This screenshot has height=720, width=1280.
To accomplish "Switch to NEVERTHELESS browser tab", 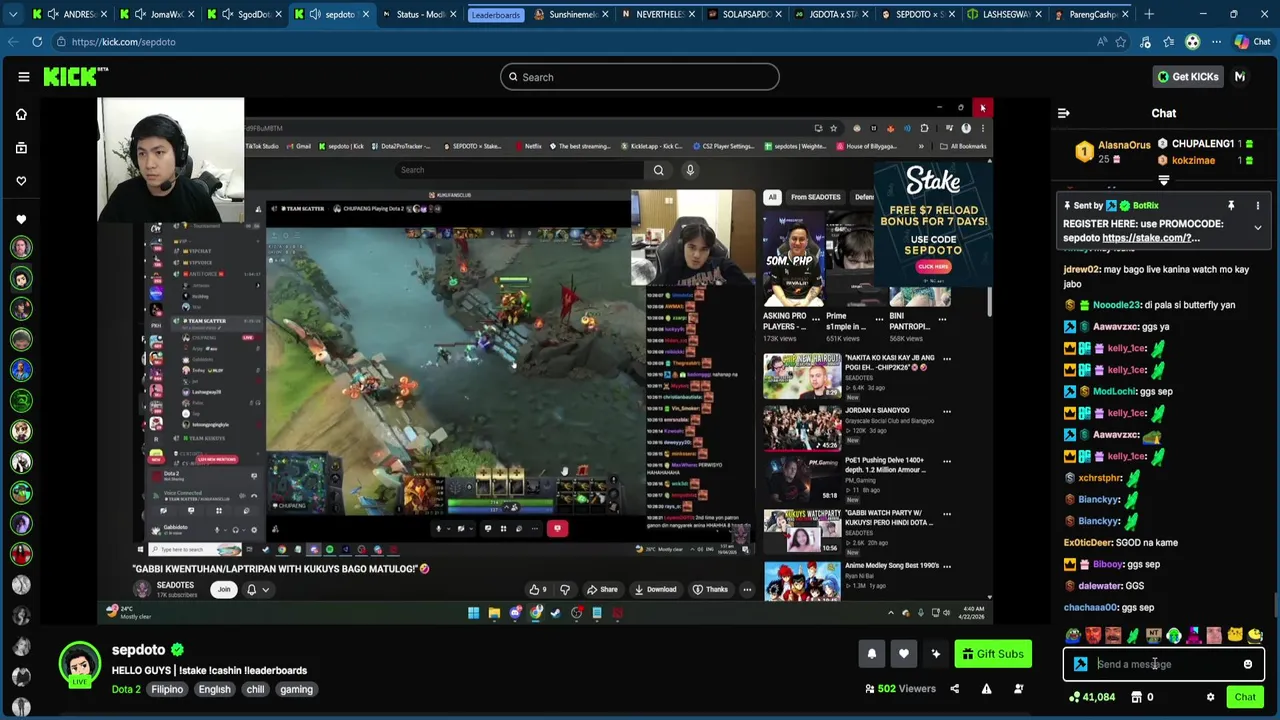I will (x=658, y=14).
